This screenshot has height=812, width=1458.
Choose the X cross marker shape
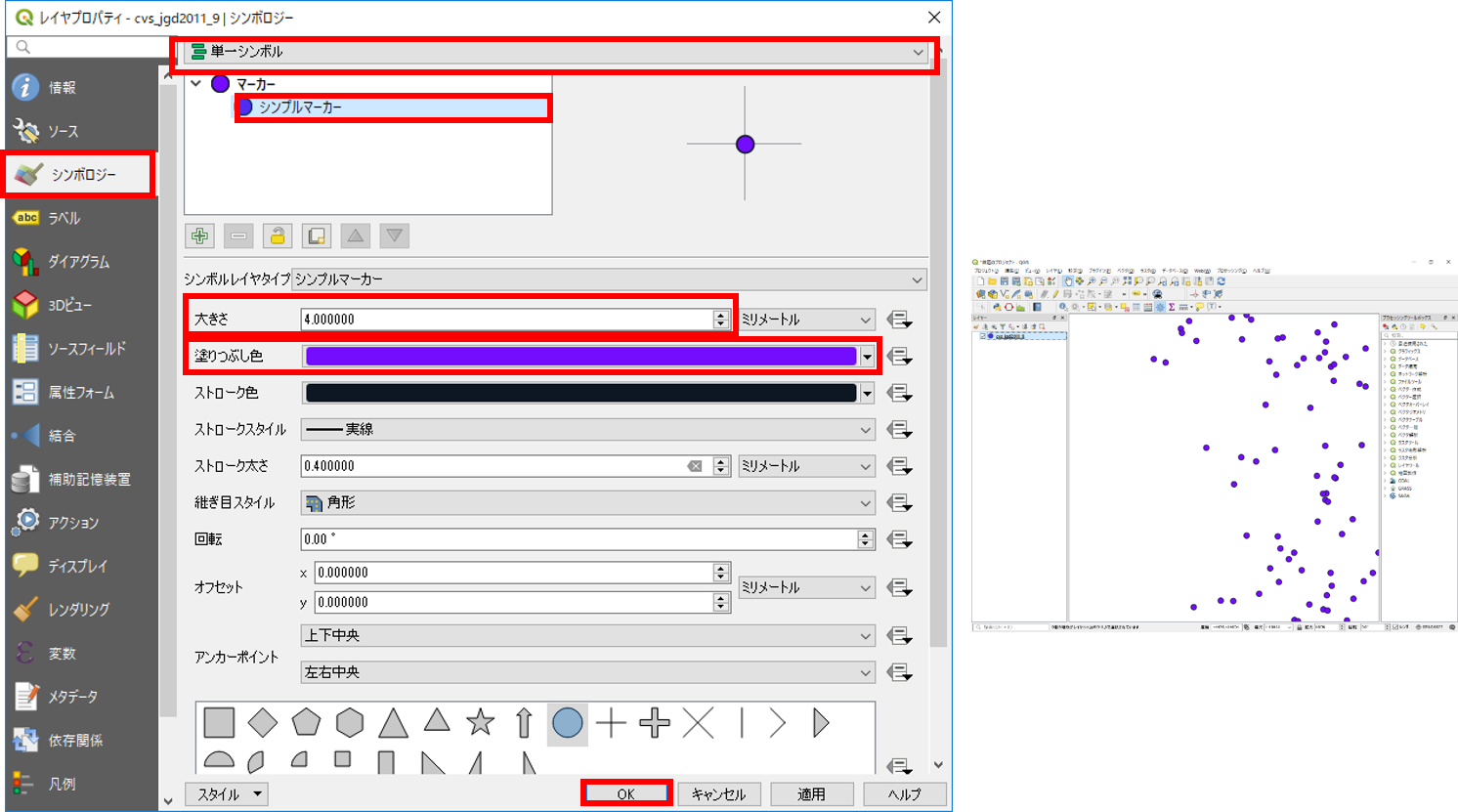click(x=698, y=723)
